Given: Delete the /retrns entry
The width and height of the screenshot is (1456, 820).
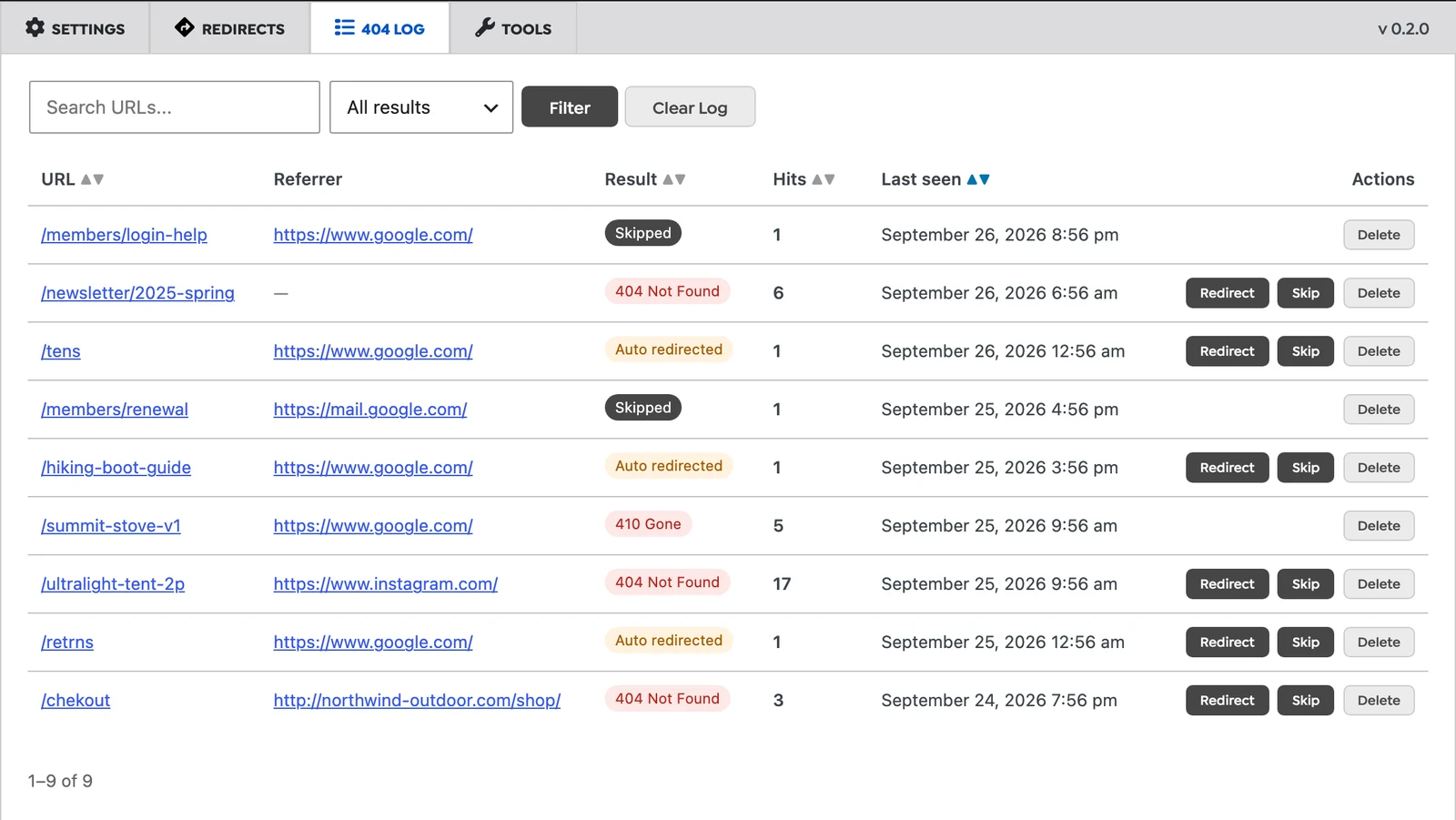Looking at the screenshot, I should pyautogui.click(x=1379, y=643).
